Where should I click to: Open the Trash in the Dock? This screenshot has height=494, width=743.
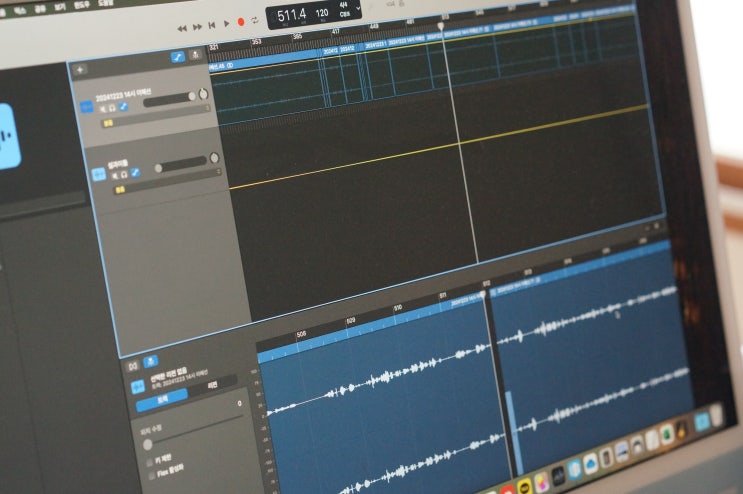point(716,415)
